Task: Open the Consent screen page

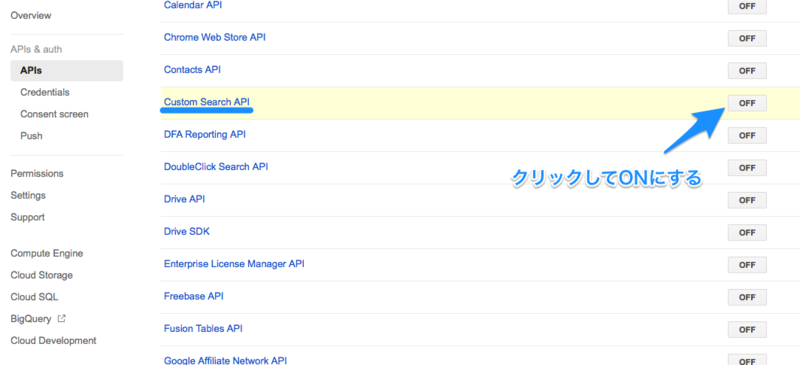Action: point(54,114)
